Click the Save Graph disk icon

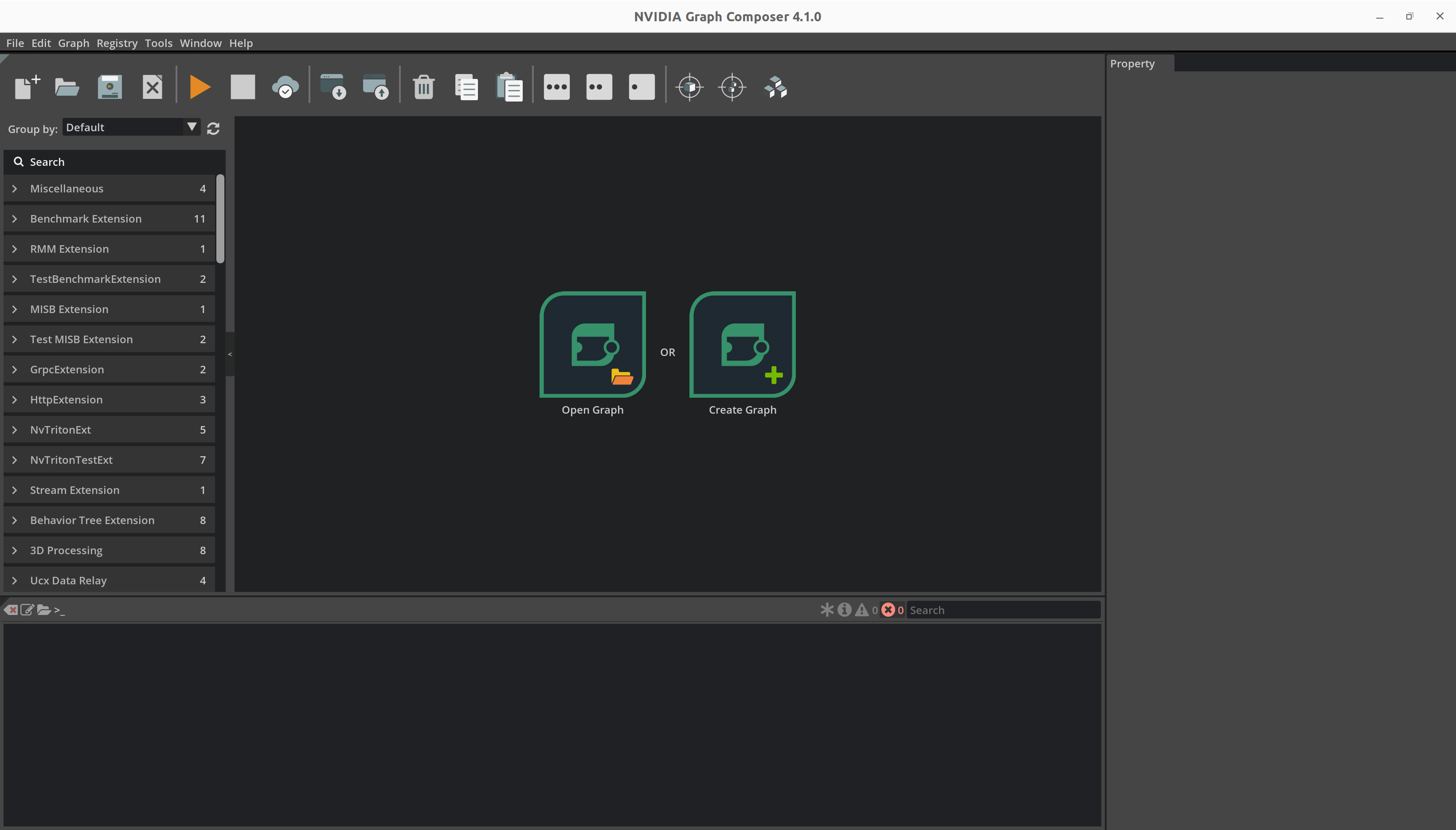110,87
